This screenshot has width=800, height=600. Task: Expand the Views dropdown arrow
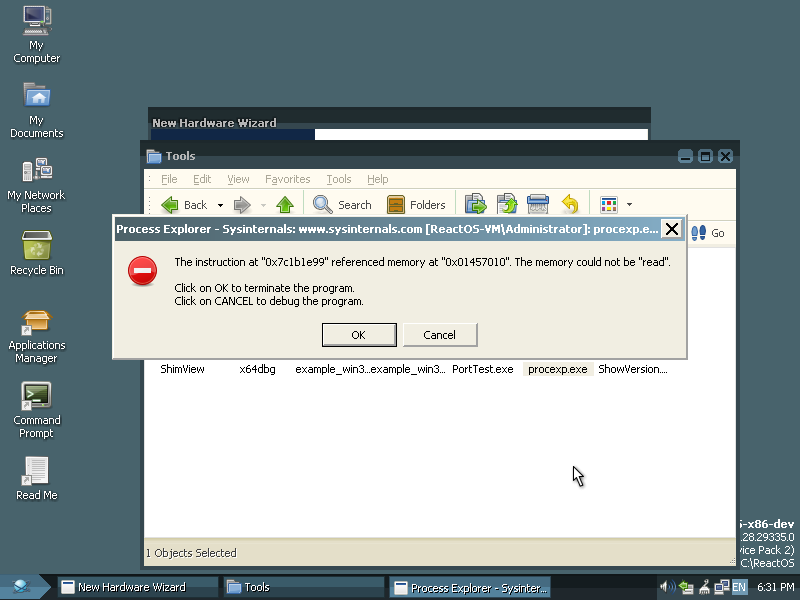(630, 205)
